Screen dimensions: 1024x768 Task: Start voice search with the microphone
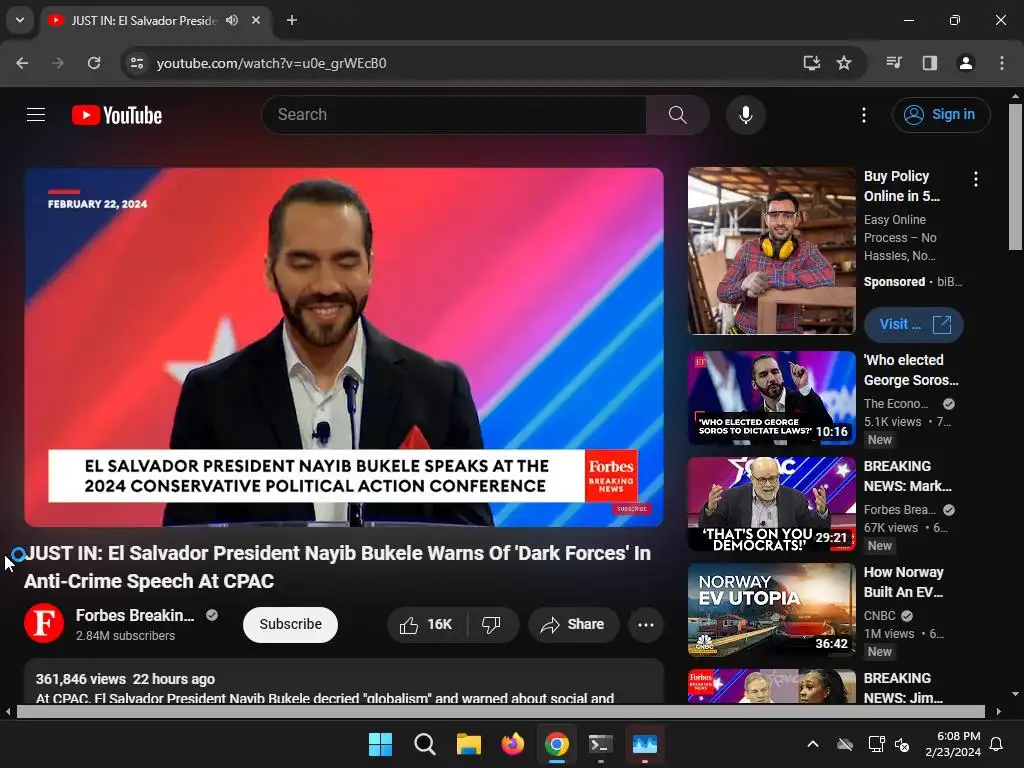tap(745, 115)
